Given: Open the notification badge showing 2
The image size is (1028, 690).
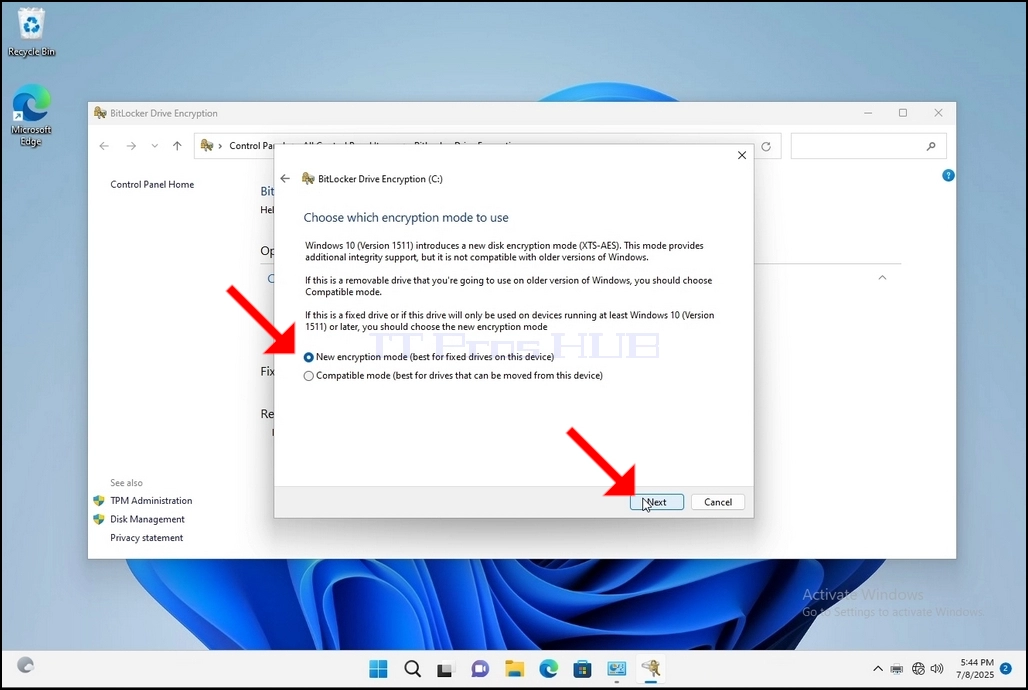Looking at the screenshot, I should 1006,669.
